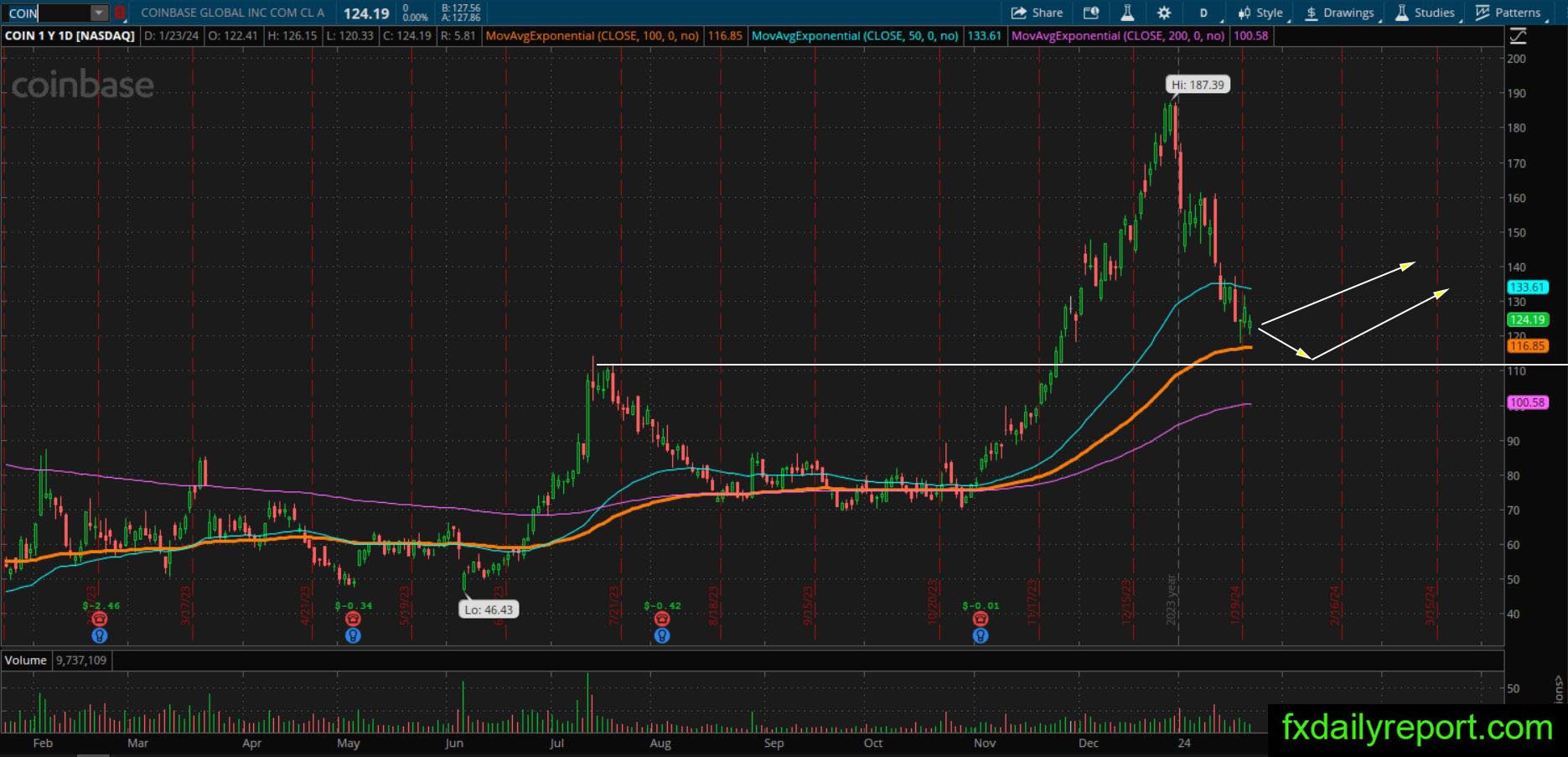Click the Hi: 187.39 price bubble

click(x=1198, y=85)
